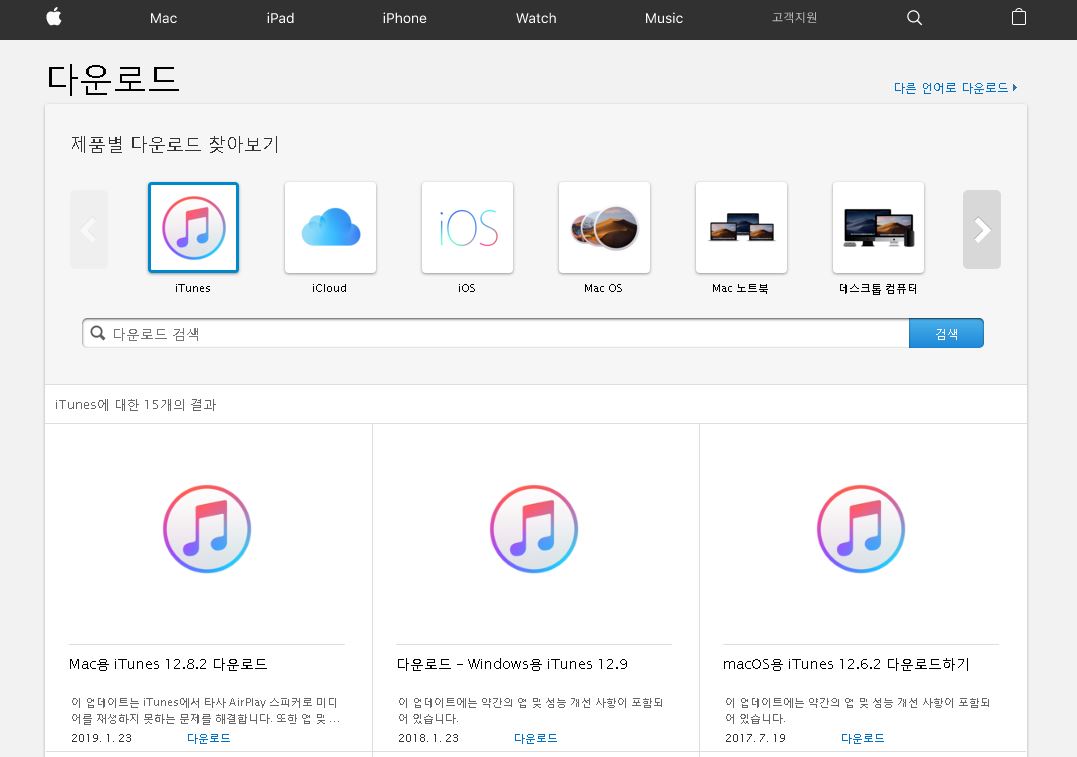Screen dimensions: 1077x757
Task: Click the date text 2017. 7. 19
Action: click(x=756, y=738)
